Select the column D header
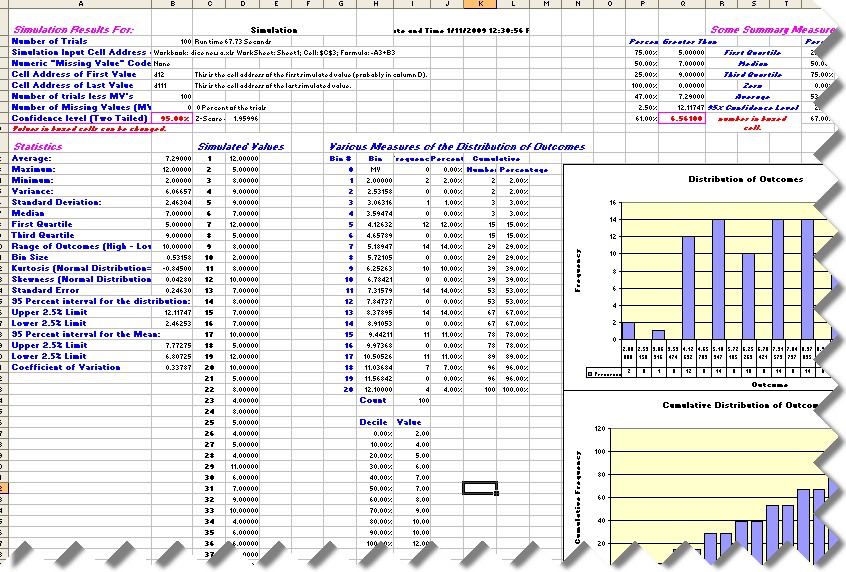The height and width of the screenshot is (572, 846). [242, 4]
